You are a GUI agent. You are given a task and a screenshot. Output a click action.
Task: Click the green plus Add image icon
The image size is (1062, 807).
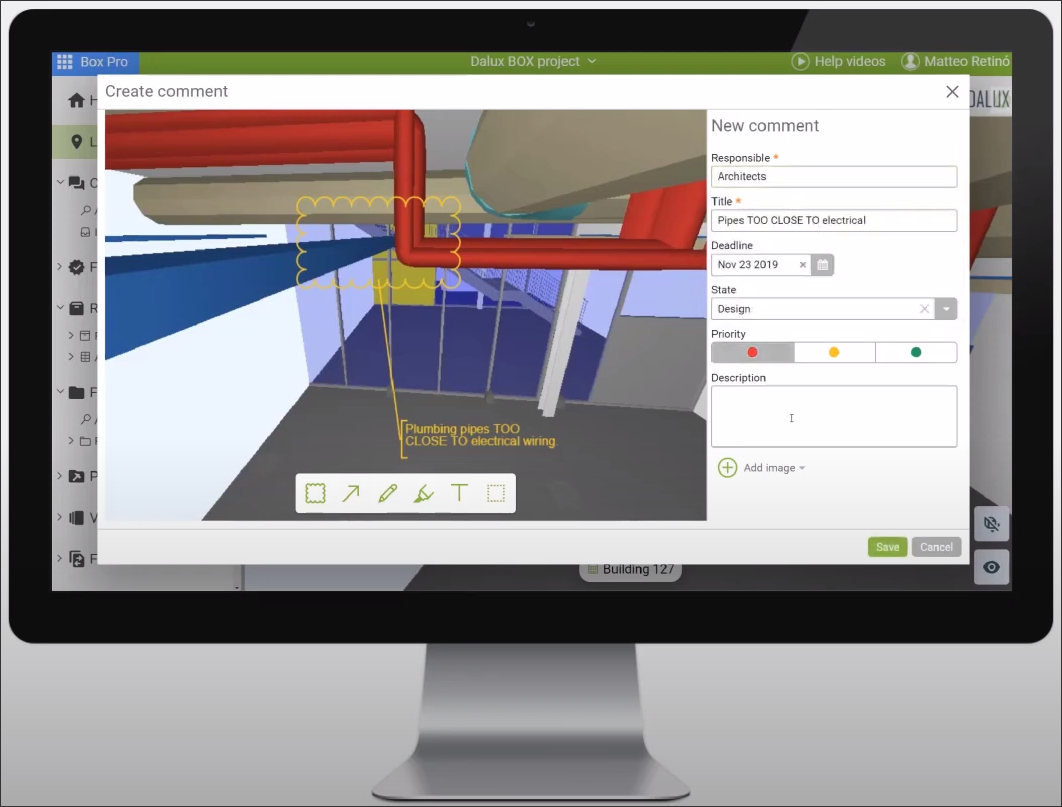click(727, 468)
